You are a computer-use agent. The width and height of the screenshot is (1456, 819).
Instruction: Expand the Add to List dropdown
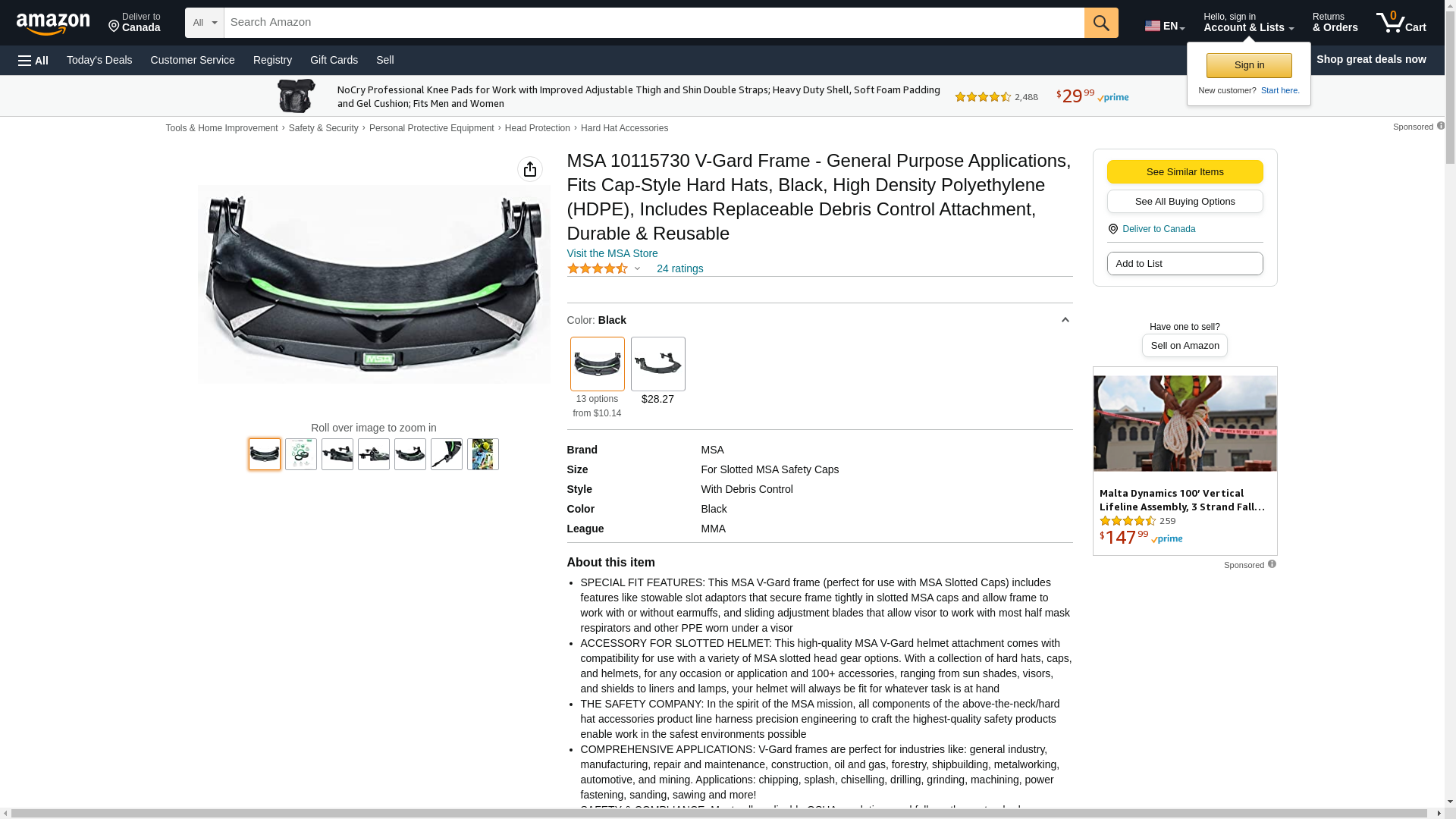1184,264
